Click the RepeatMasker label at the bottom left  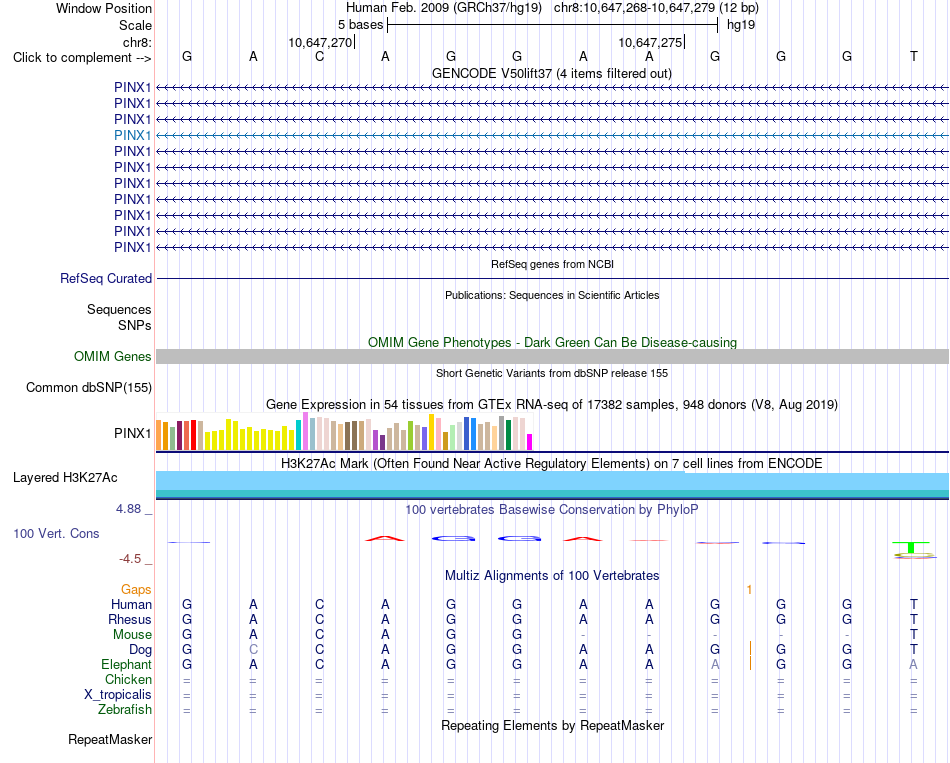pos(110,739)
